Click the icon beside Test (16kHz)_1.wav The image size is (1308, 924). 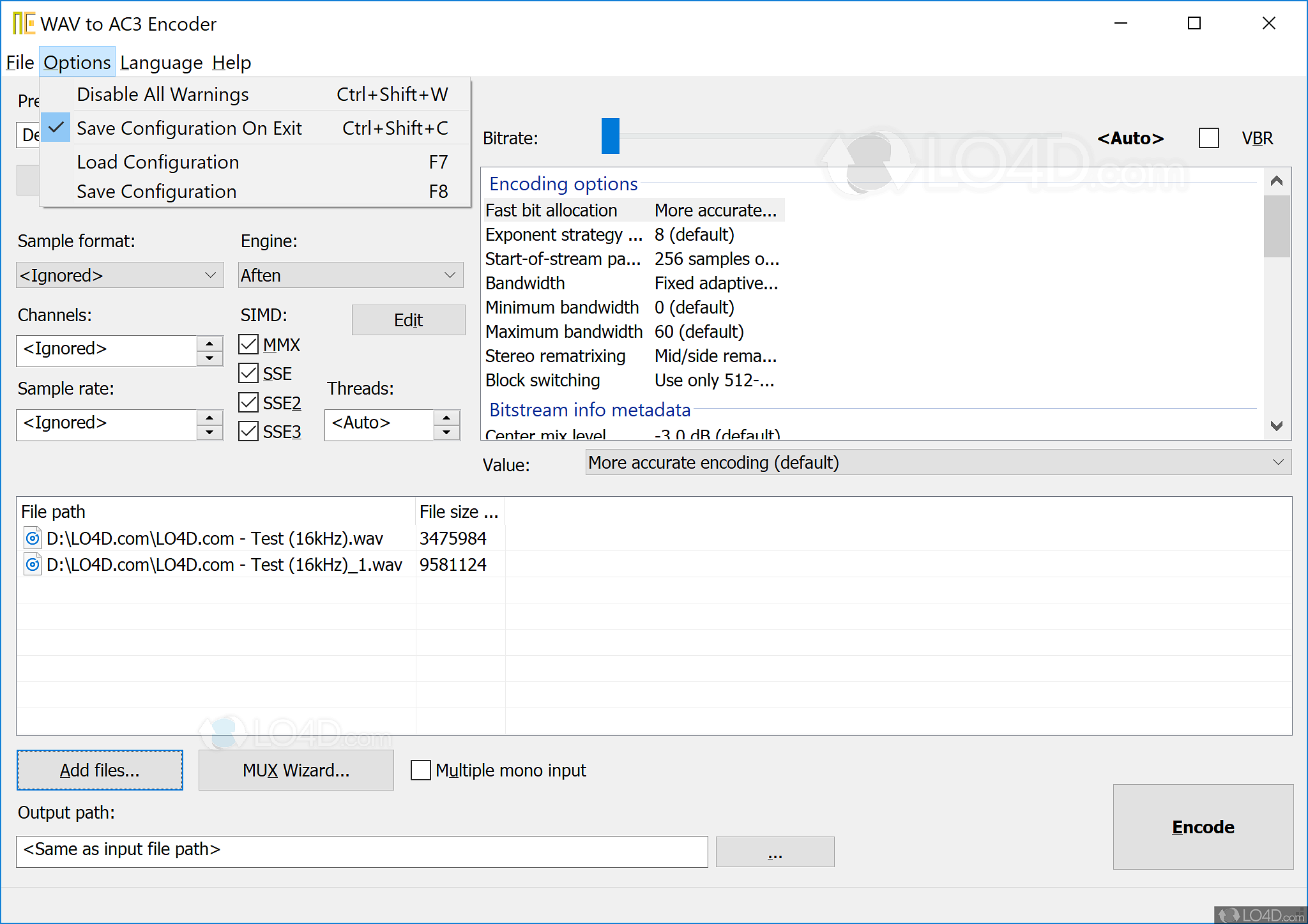tap(32, 564)
